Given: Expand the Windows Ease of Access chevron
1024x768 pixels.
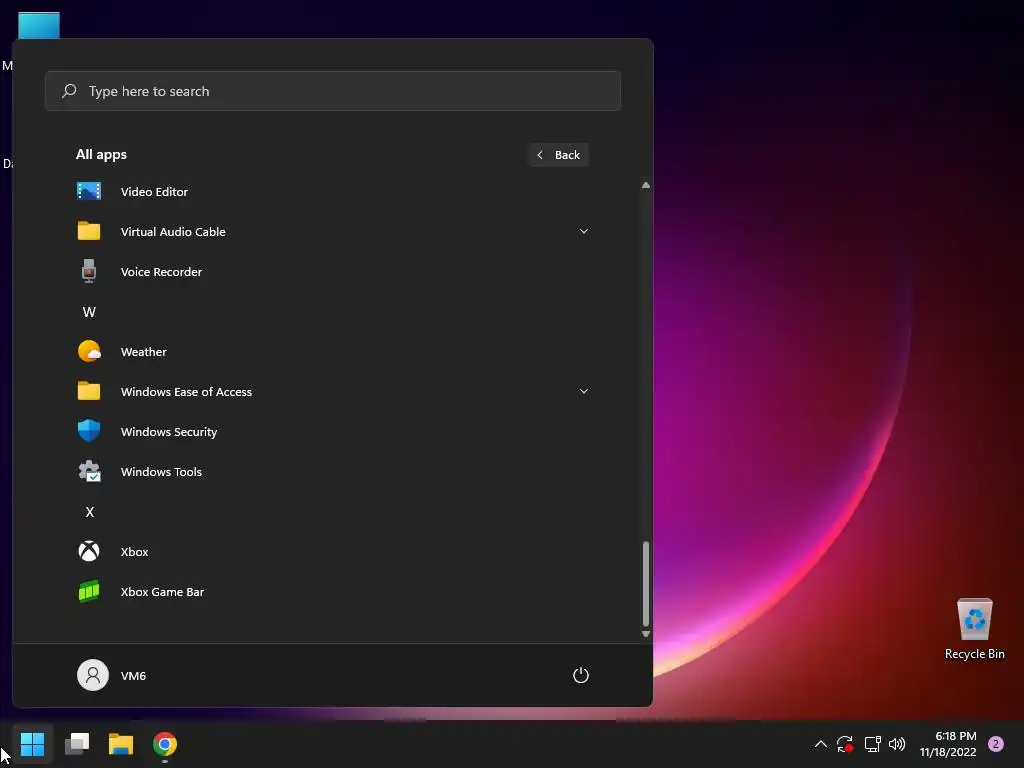Looking at the screenshot, I should click(584, 391).
